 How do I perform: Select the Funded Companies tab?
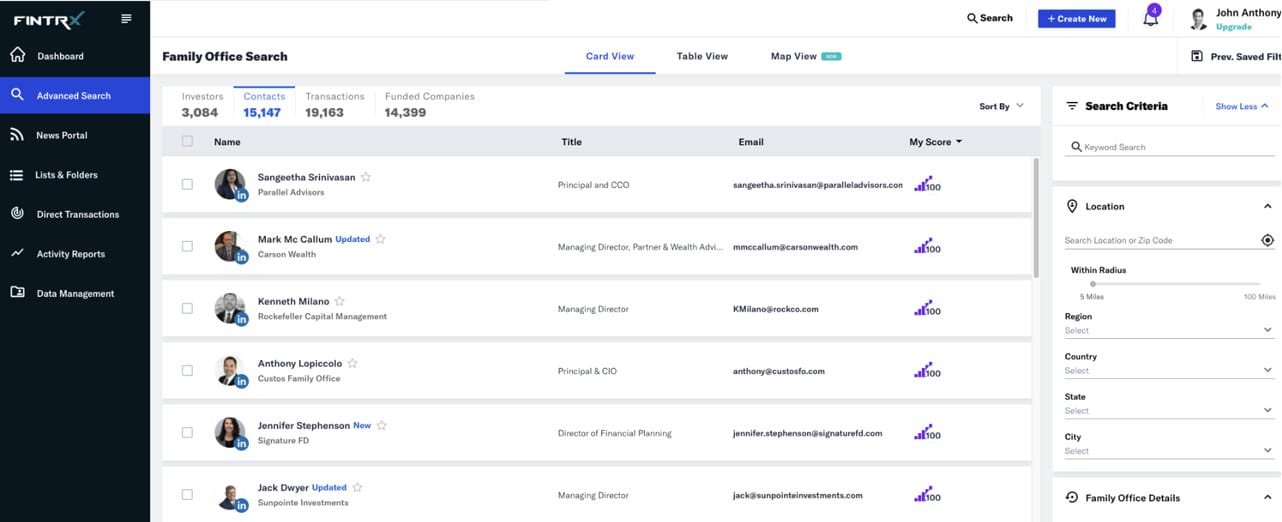[429, 104]
